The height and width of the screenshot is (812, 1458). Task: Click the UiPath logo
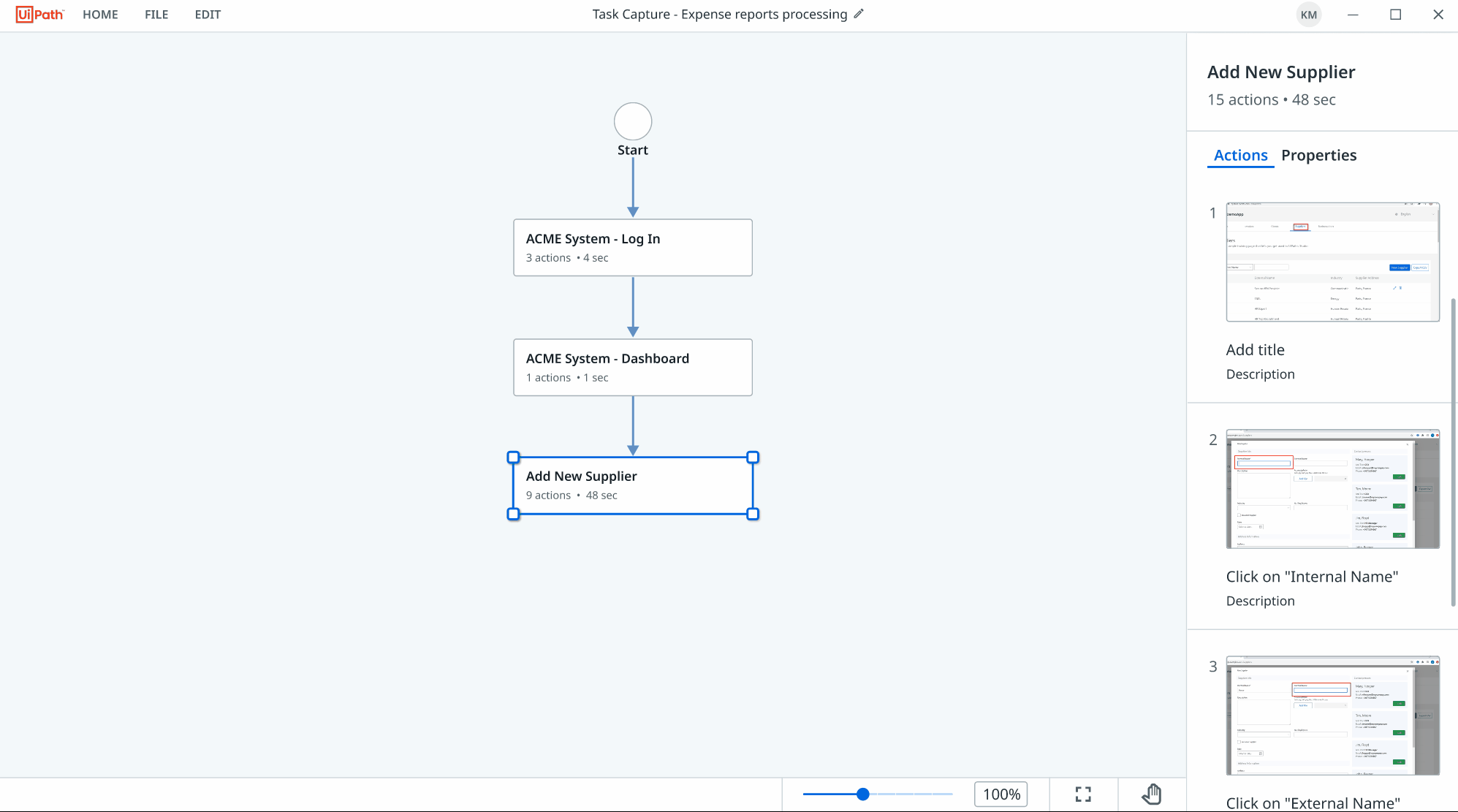[40, 15]
